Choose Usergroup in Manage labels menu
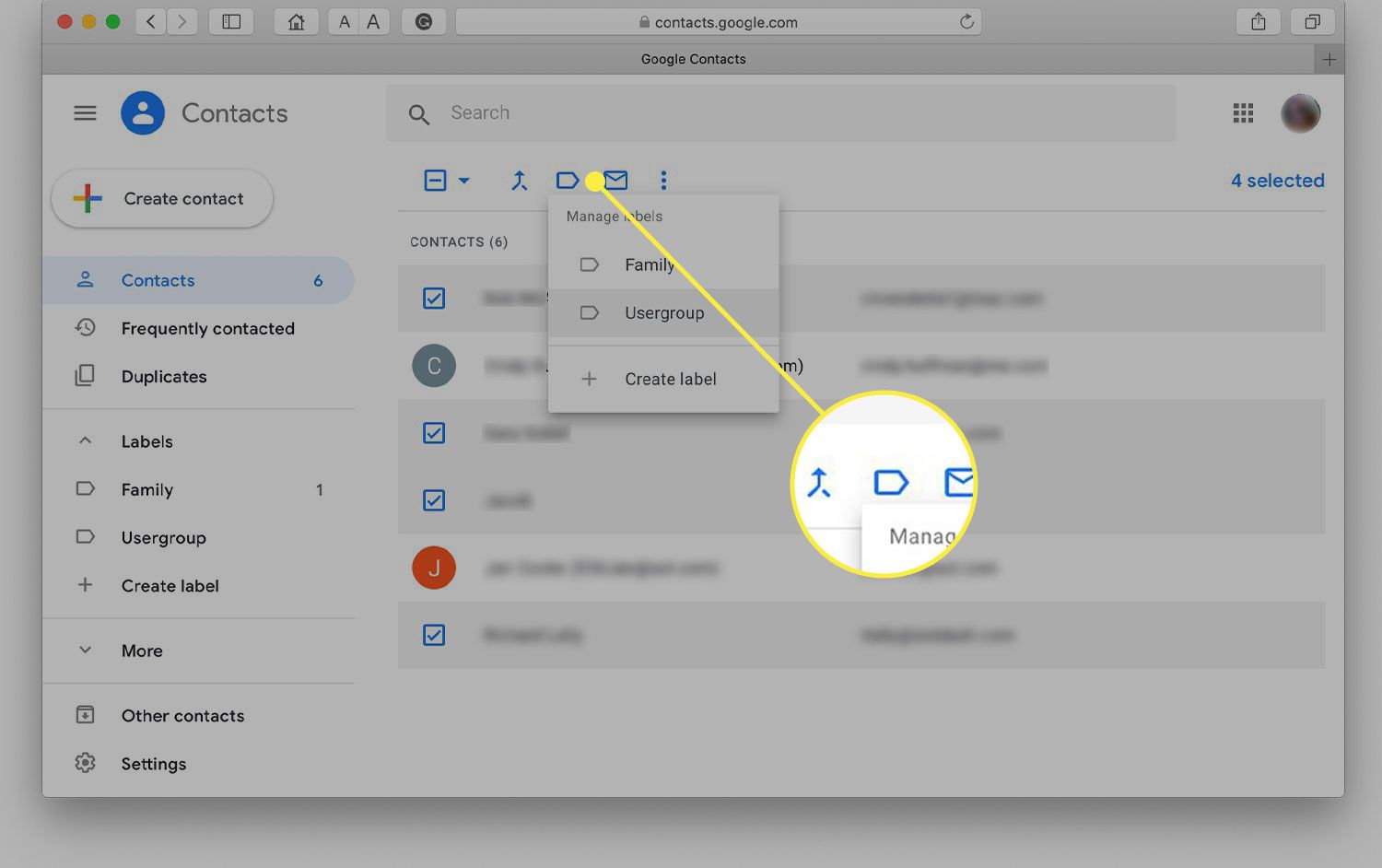Image resolution: width=1382 pixels, height=868 pixels. point(663,312)
